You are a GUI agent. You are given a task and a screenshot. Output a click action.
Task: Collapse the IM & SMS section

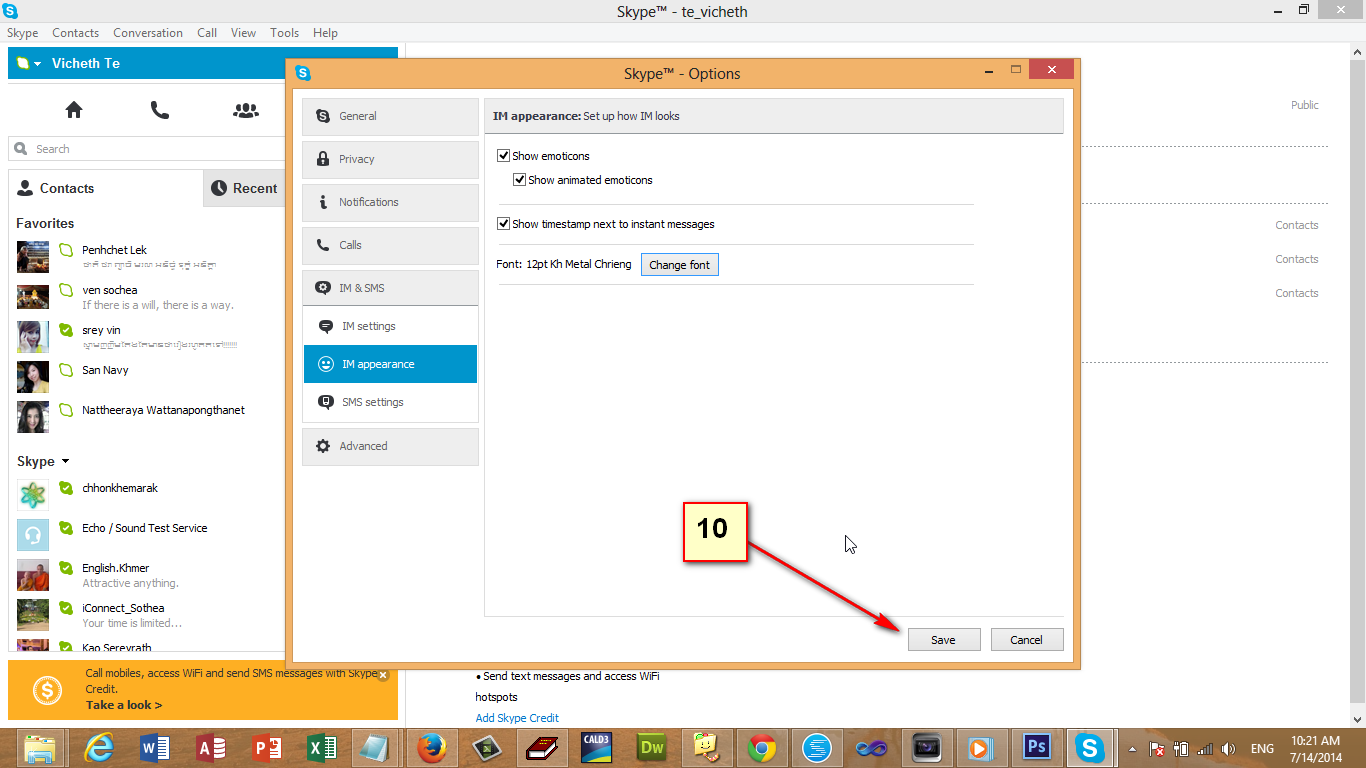tap(390, 288)
